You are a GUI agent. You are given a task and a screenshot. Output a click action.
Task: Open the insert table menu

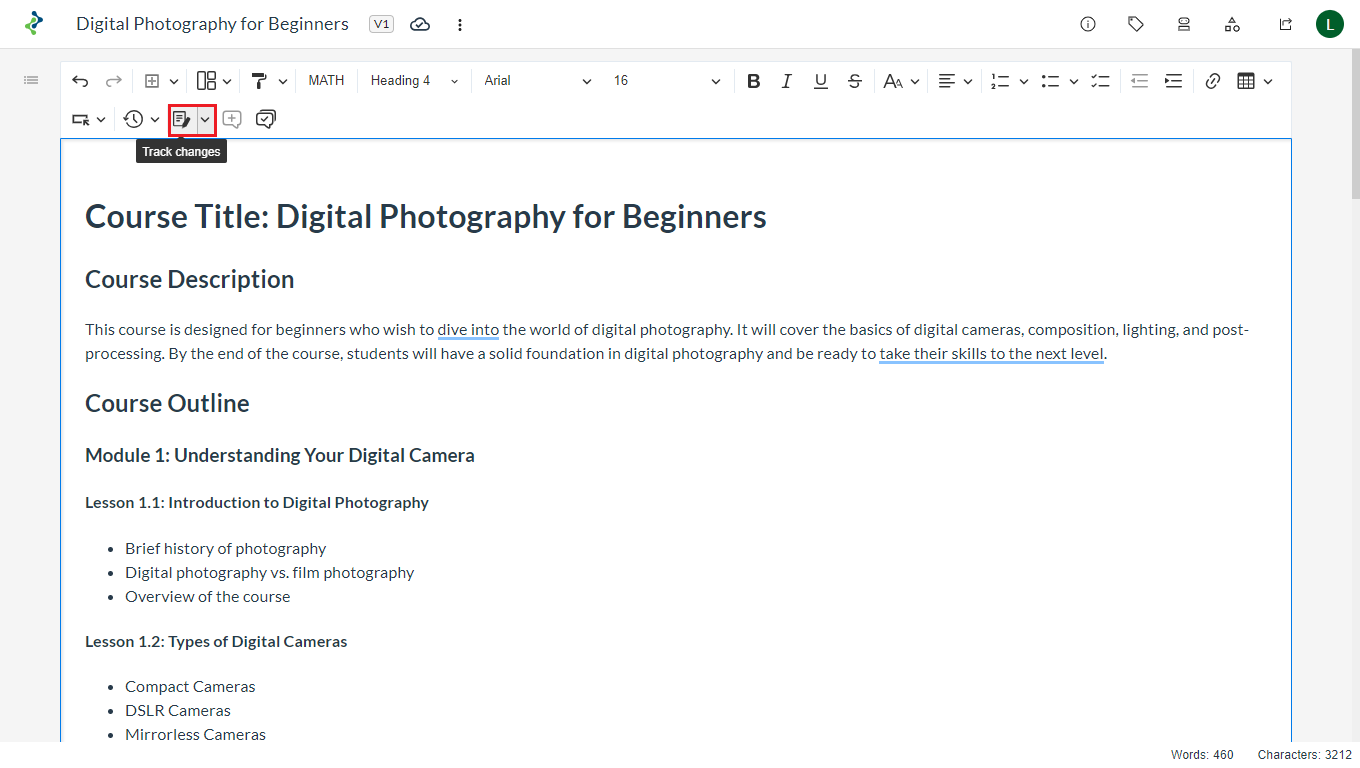click(1253, 81)
